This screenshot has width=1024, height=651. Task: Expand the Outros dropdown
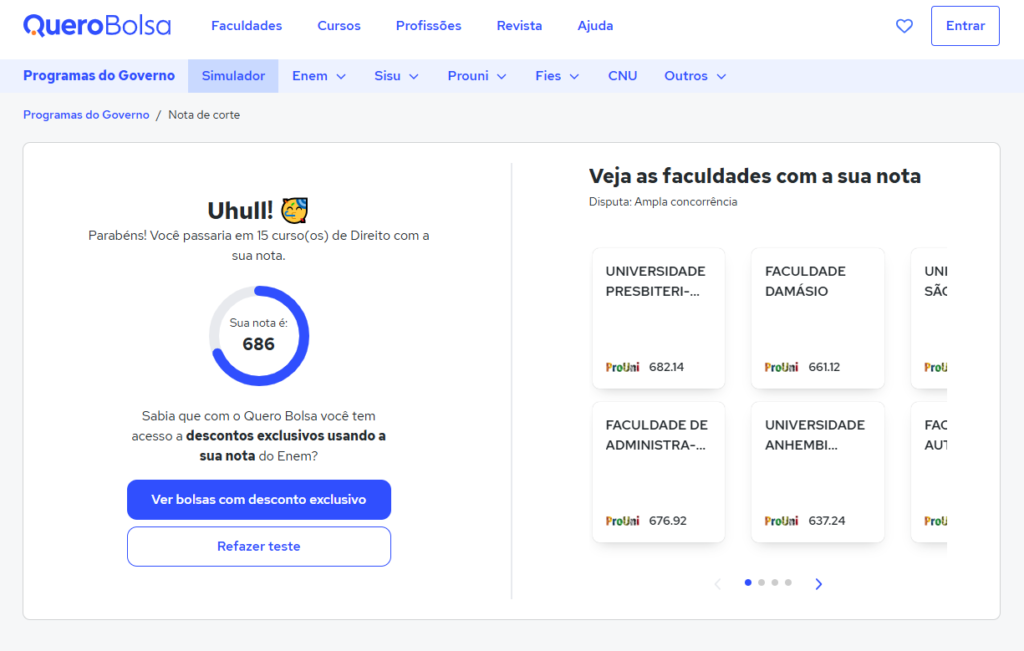[694, 75]
